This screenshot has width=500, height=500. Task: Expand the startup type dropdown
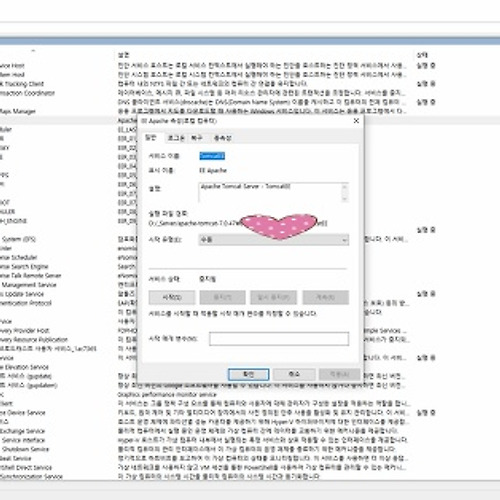[x=274, y=240]
